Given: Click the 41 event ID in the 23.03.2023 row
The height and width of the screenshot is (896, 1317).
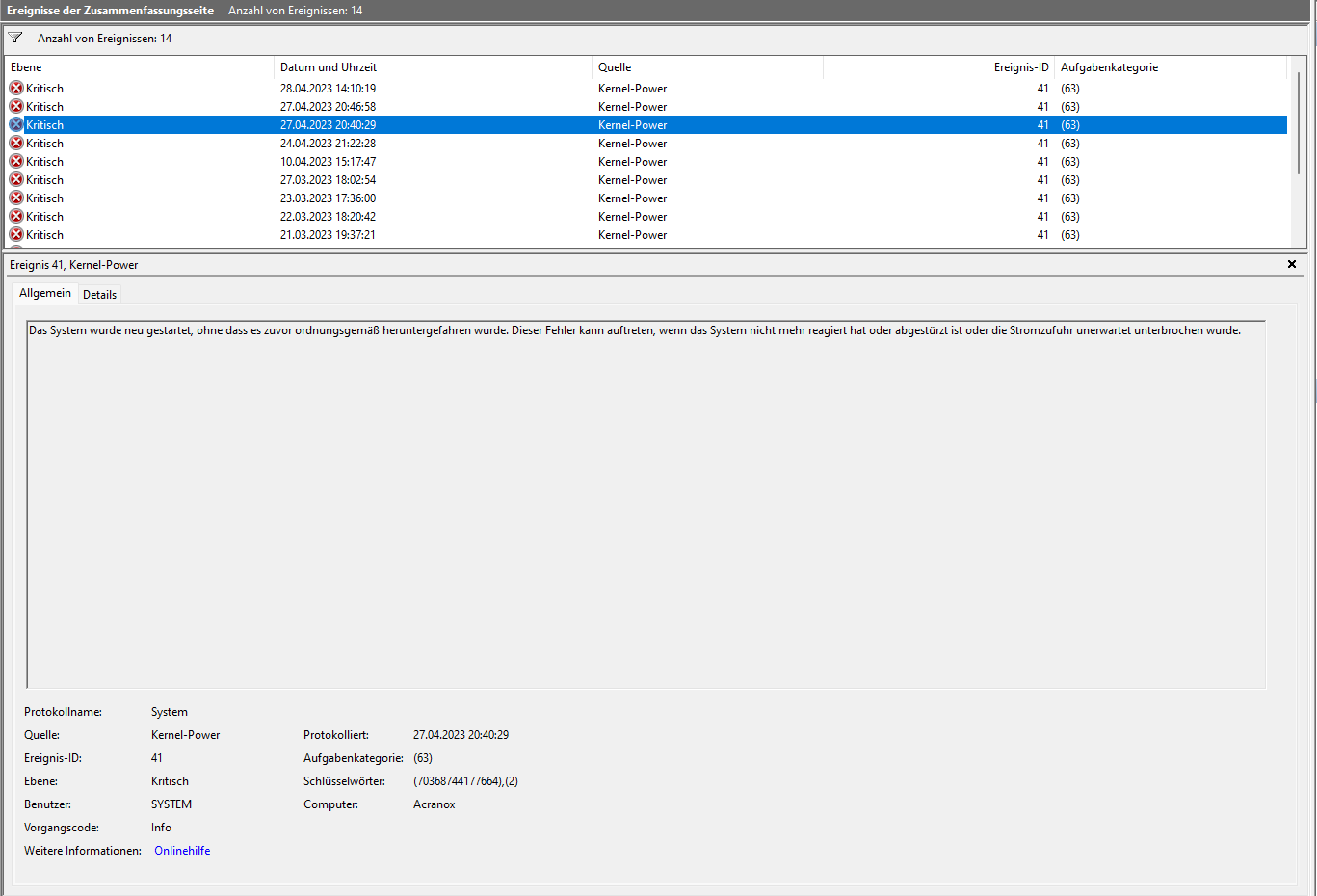Looking at the screenshot, I should pos(1042,198).
